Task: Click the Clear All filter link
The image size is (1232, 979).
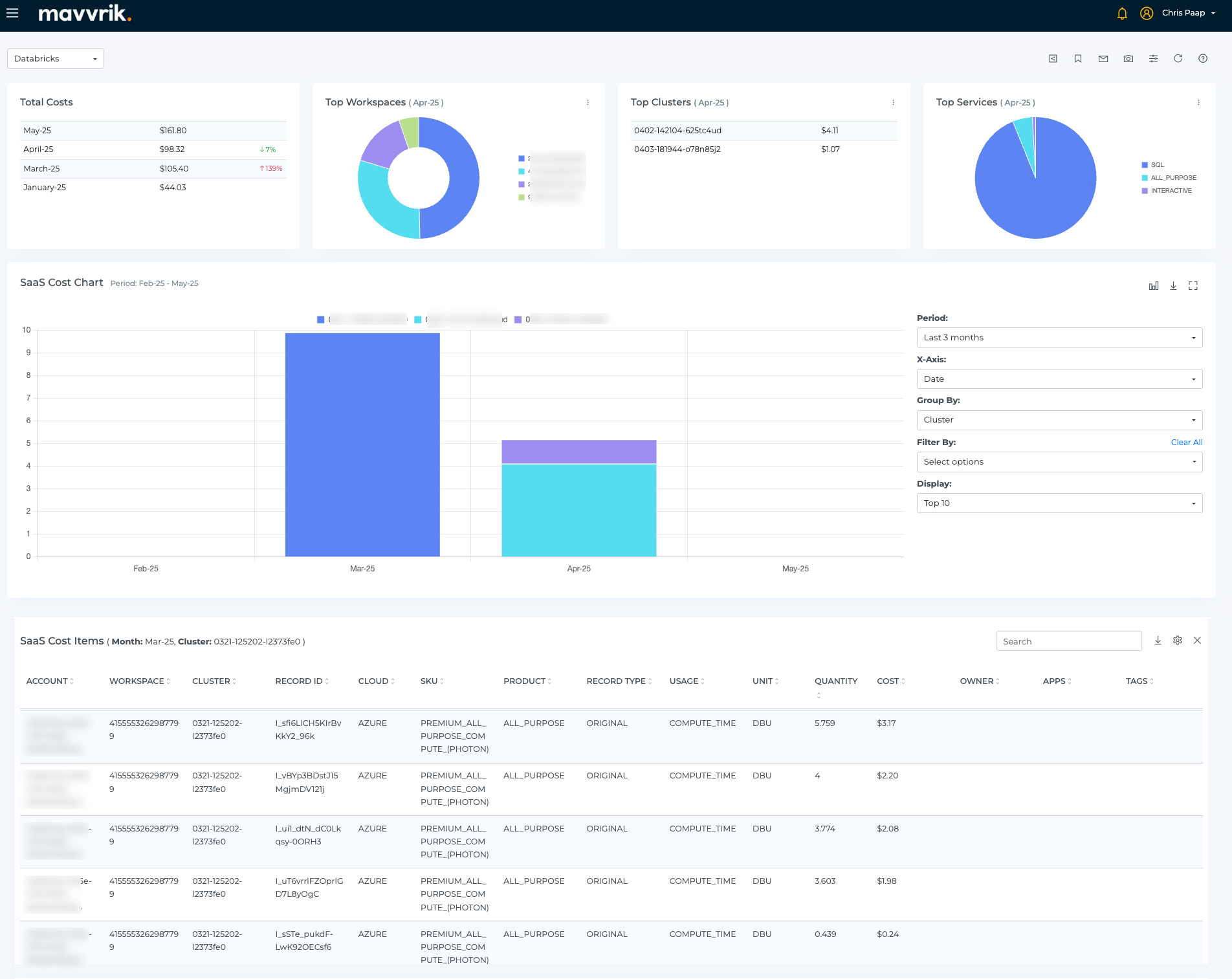Action: coord(1186,443)
